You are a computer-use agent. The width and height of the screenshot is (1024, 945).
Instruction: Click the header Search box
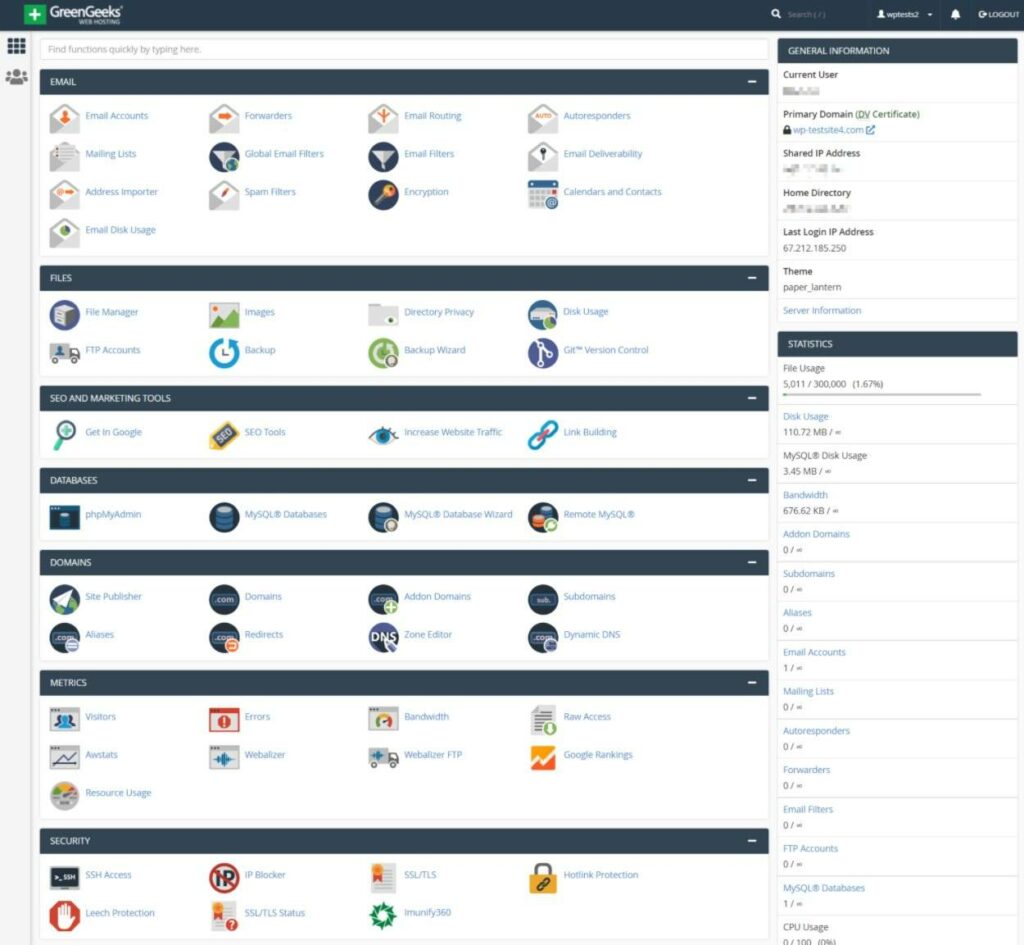(807, 14)
